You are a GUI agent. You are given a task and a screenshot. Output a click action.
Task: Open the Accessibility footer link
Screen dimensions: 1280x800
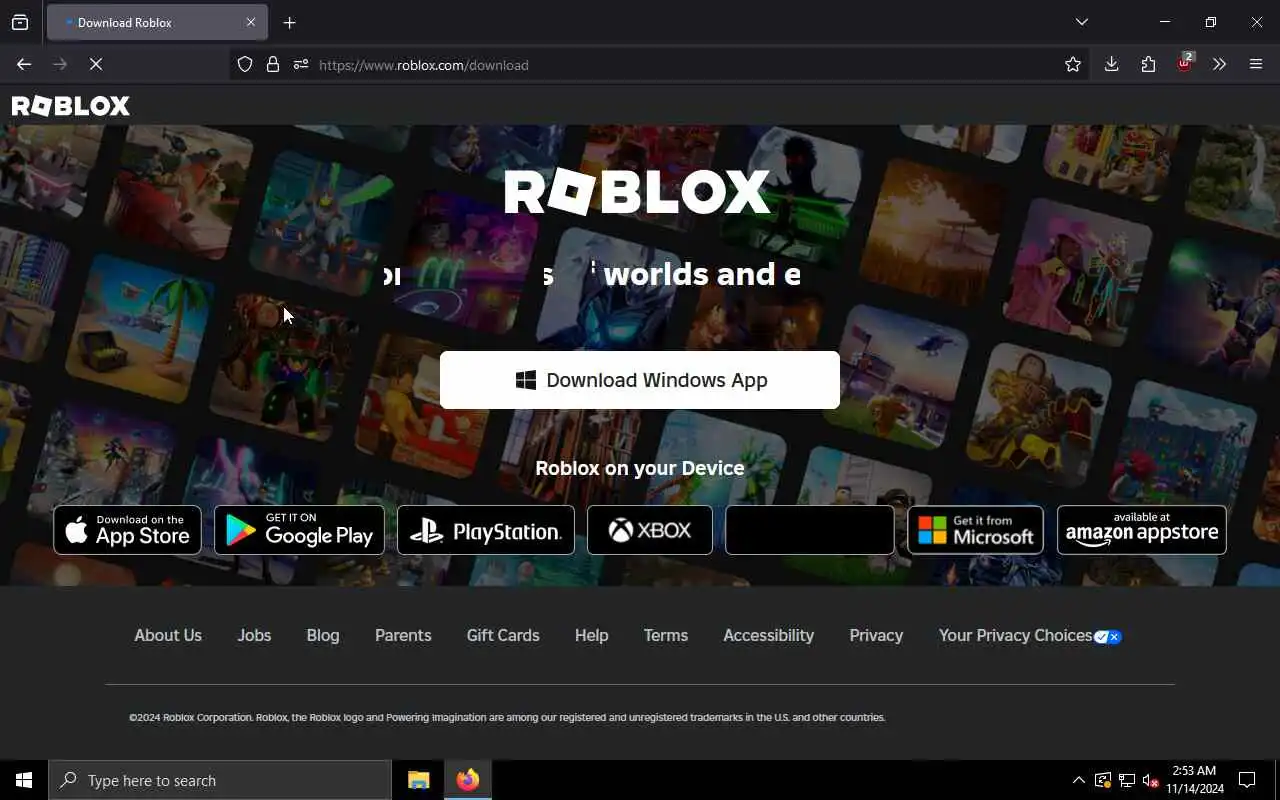pyautogui.click(x=769, y=636)
